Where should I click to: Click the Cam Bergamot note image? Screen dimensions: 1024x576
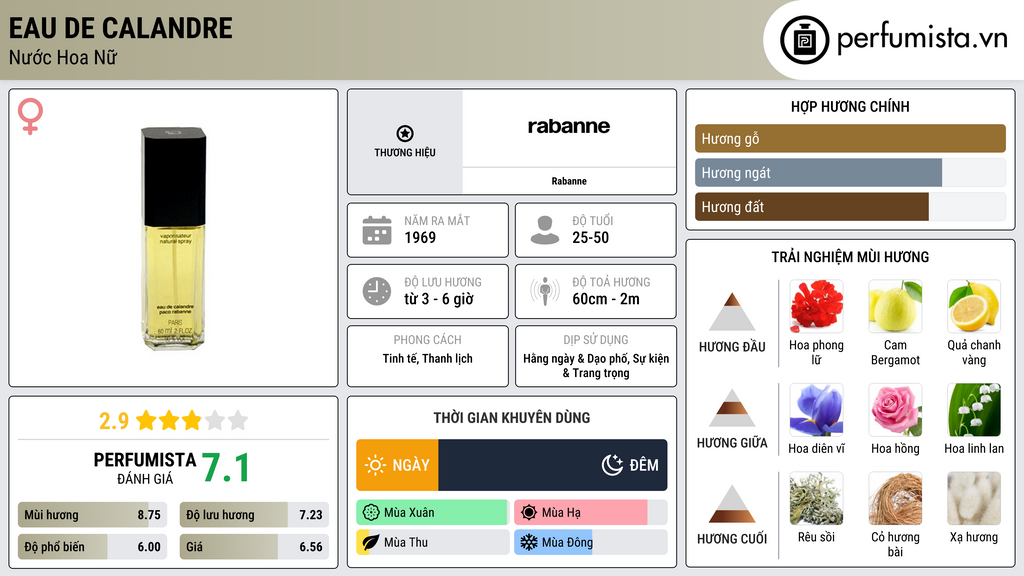pyautogui.click(x=895, y=306)
